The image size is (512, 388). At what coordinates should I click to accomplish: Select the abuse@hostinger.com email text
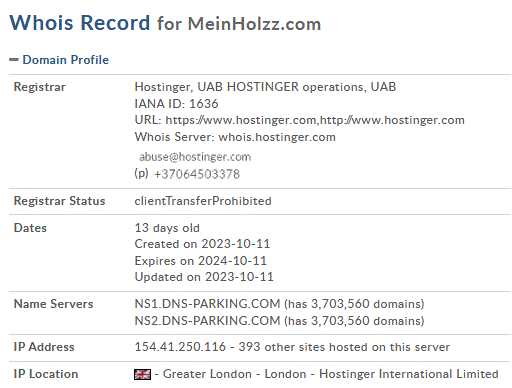(x=195, y=157)
